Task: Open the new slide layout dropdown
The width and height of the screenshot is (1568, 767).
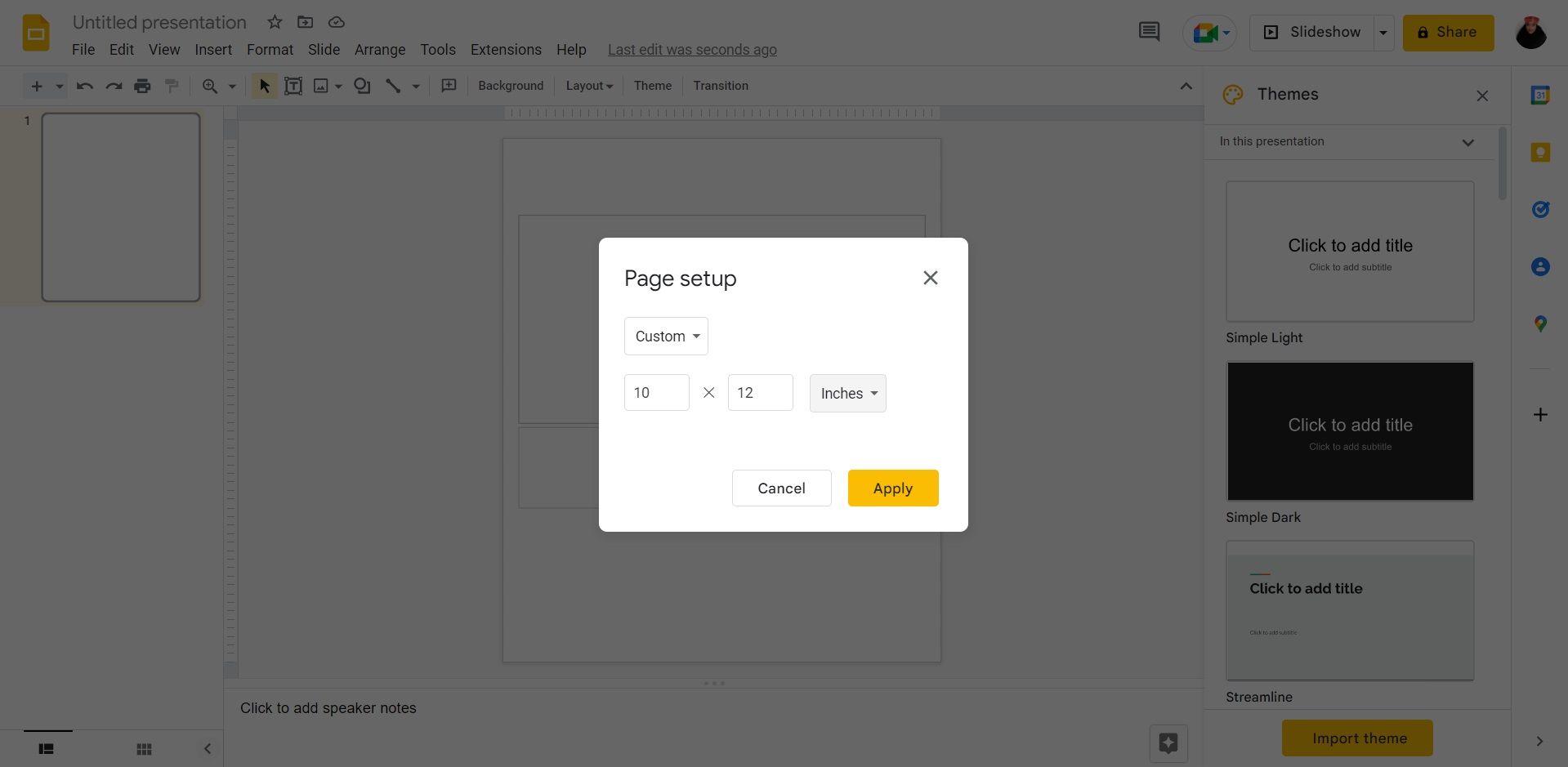Action: (x=58, y=86)
